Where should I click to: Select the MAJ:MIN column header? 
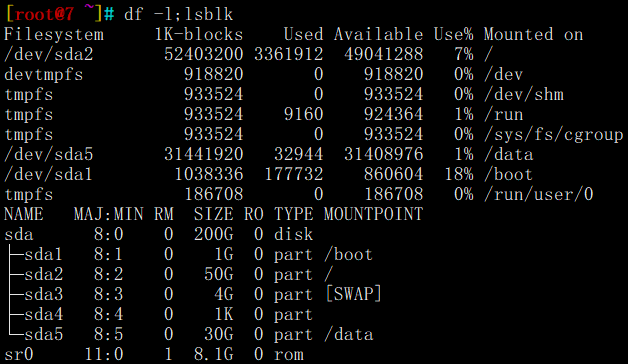[x=109, y=214]
